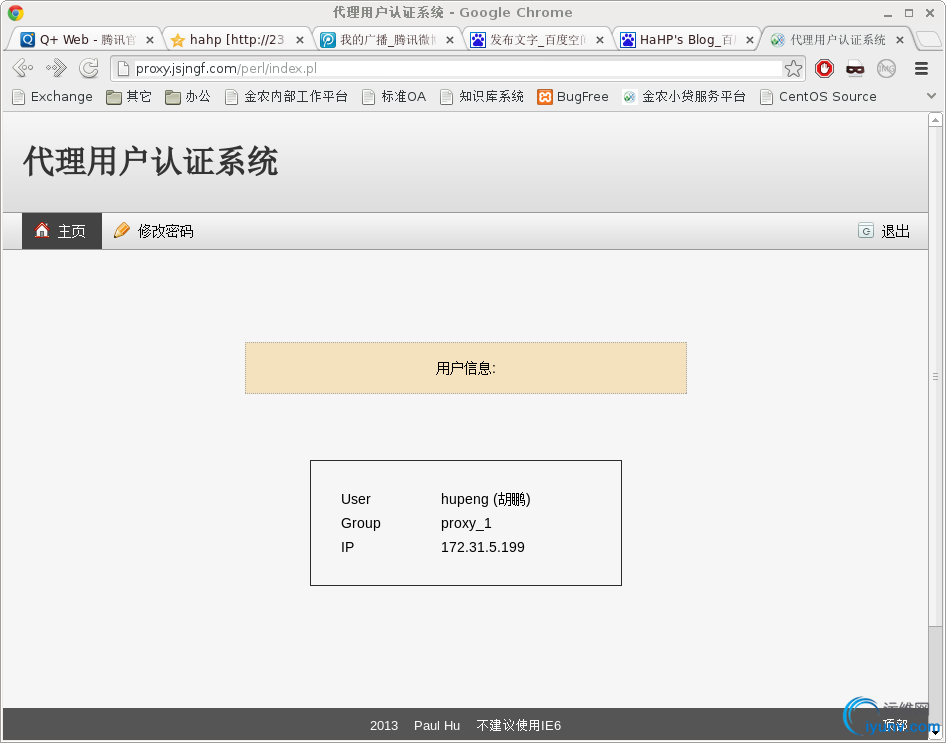Reload the page with refresh icon
946x743 pixels.
click(89, 68)
